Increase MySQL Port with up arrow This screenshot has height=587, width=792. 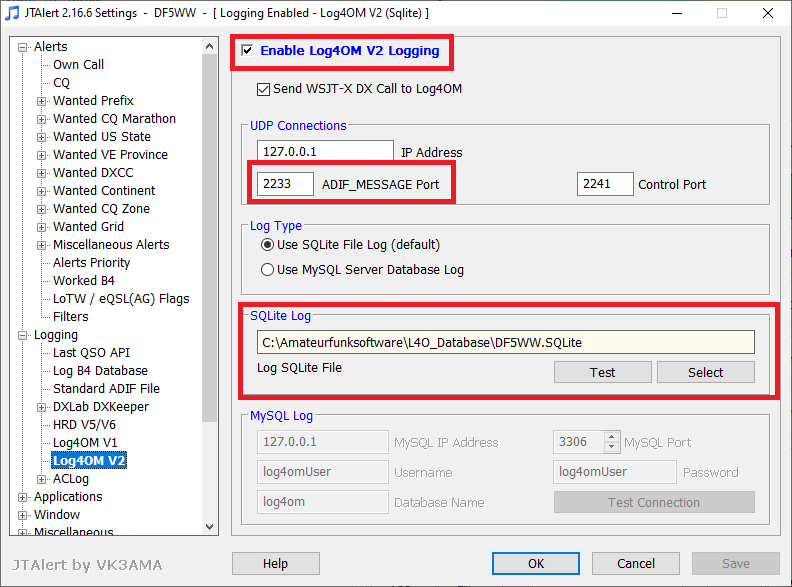(612, 437)
